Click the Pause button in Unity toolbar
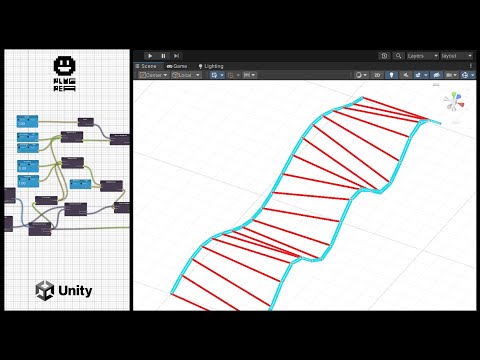Viewport: 480px width, 360px height. 163,56
